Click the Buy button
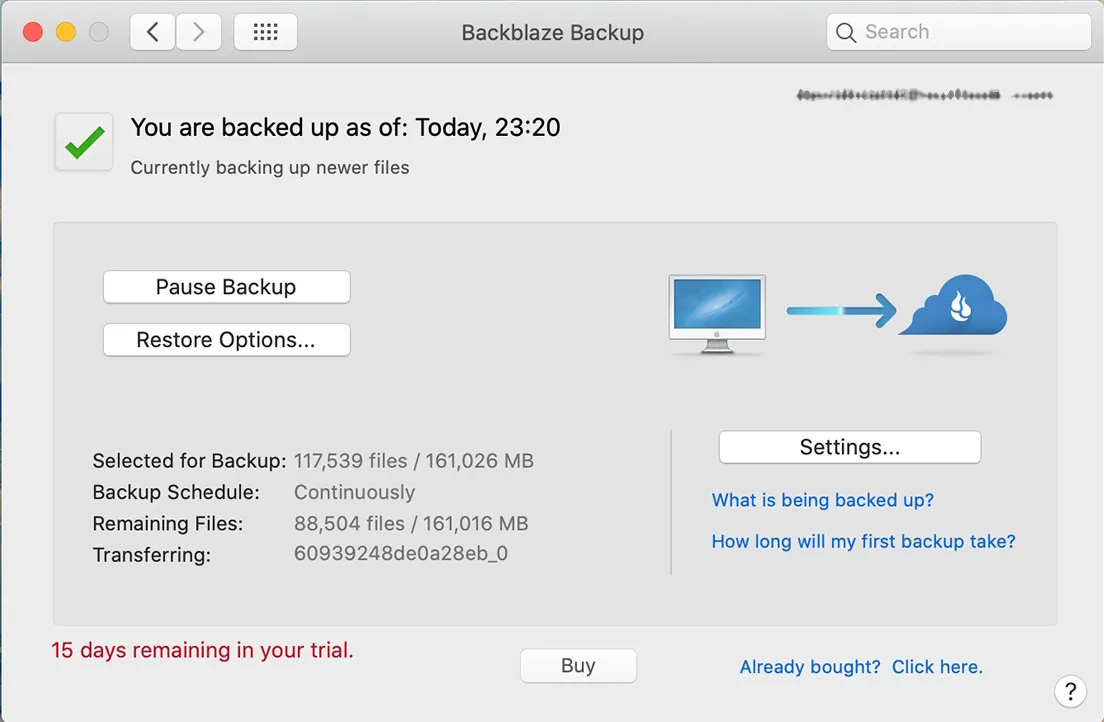1104x722 pixels. coord(578,665)
